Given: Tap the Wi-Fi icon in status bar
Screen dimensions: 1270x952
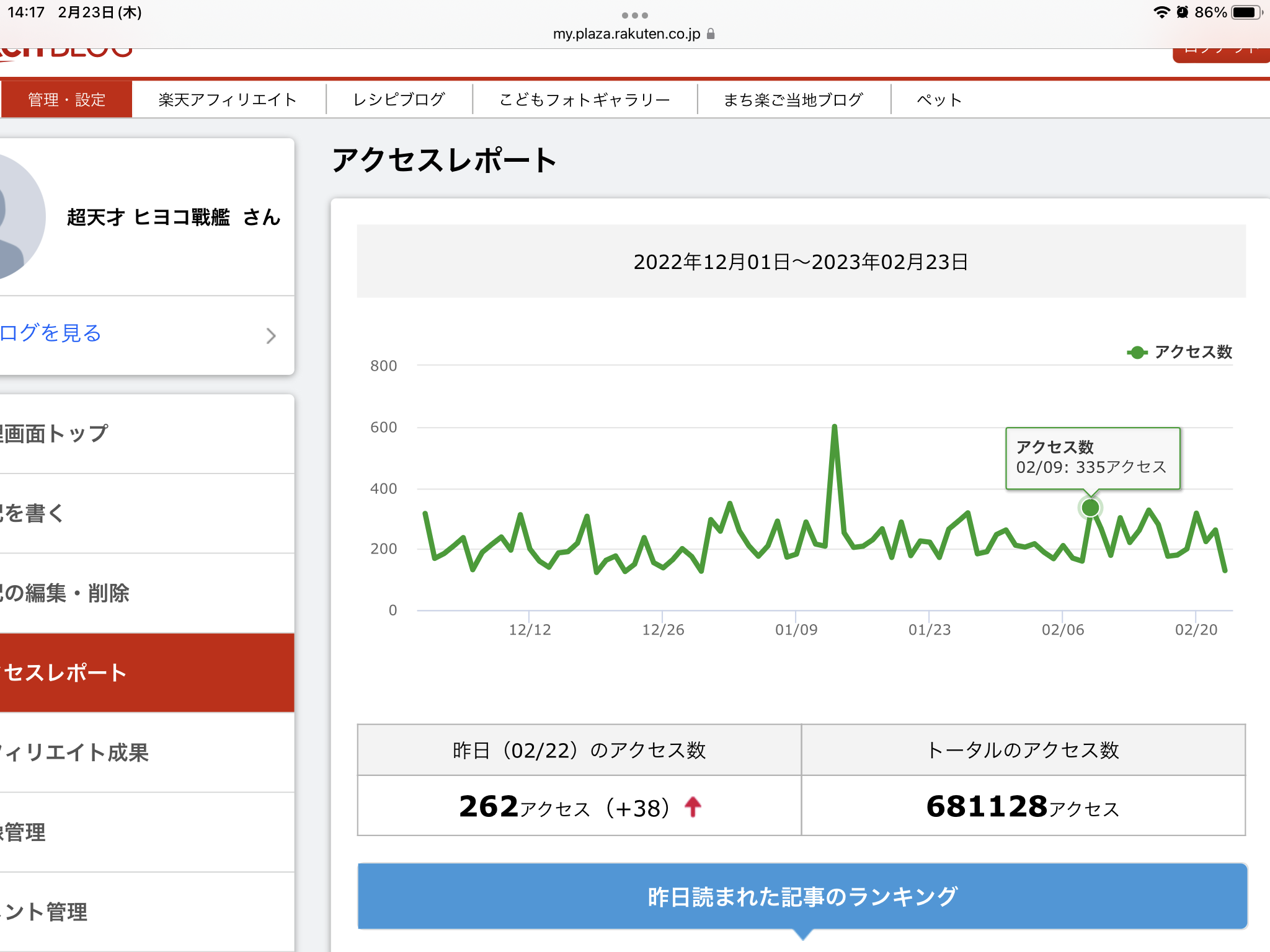Looking at the screenshot, I should click(1161, 12).
